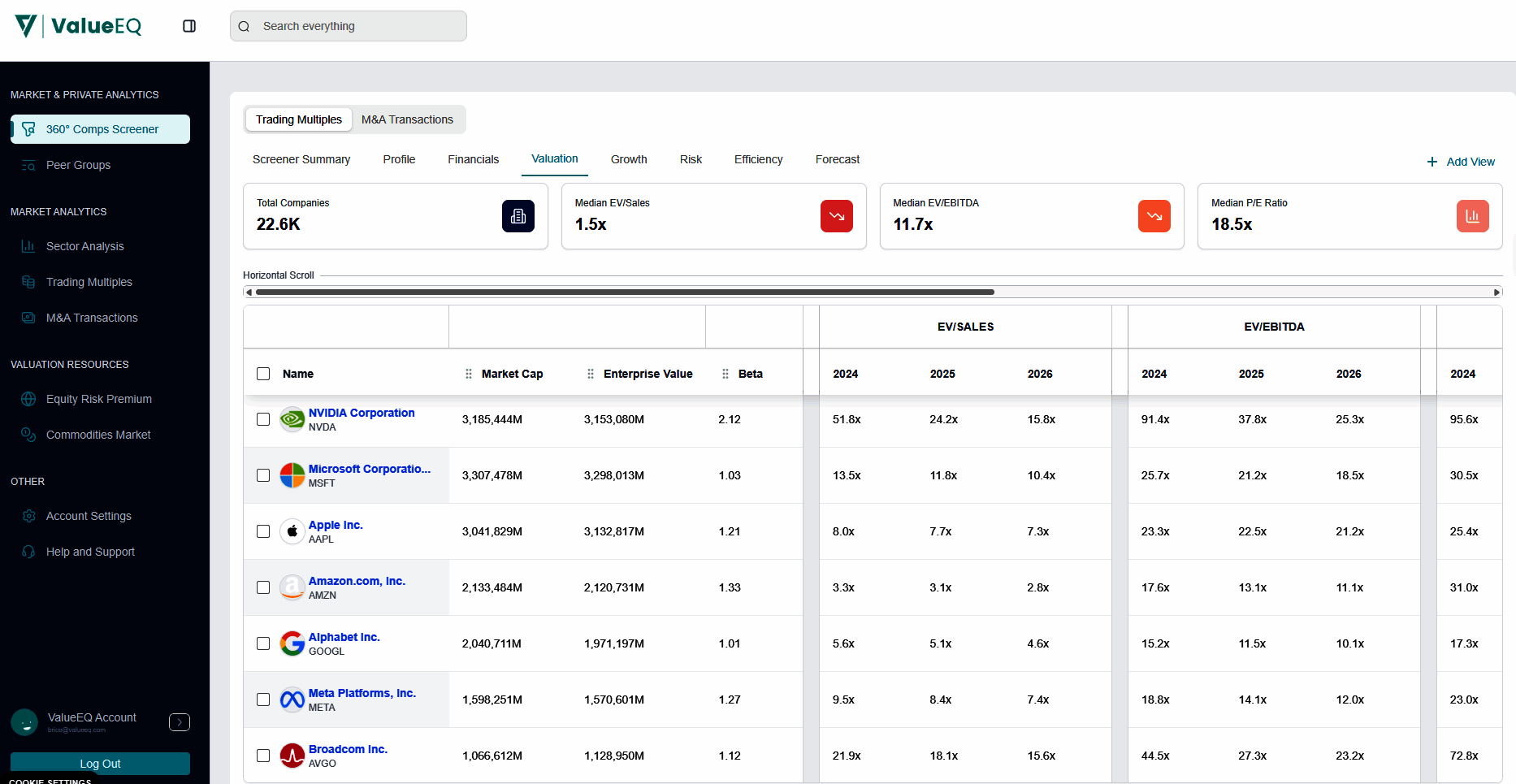Click the Market Cap column drag handle

pyautogui.click(x=469, y=374)
